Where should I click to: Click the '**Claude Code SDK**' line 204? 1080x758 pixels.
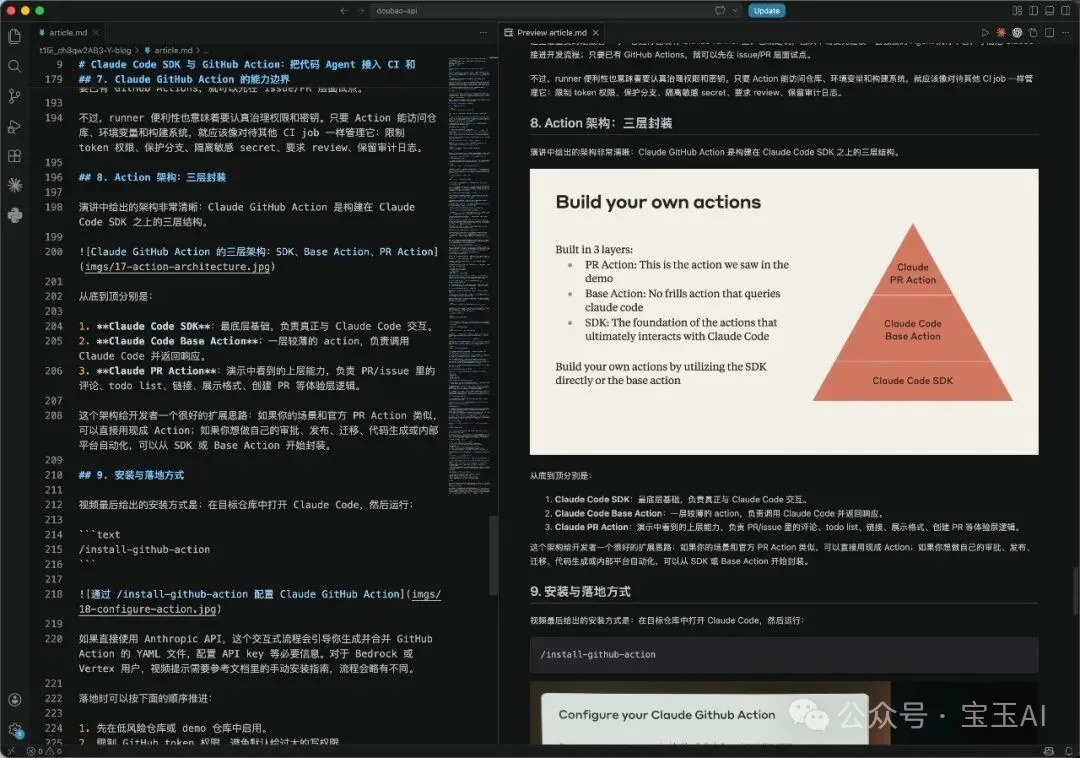[x=256, y=326]
